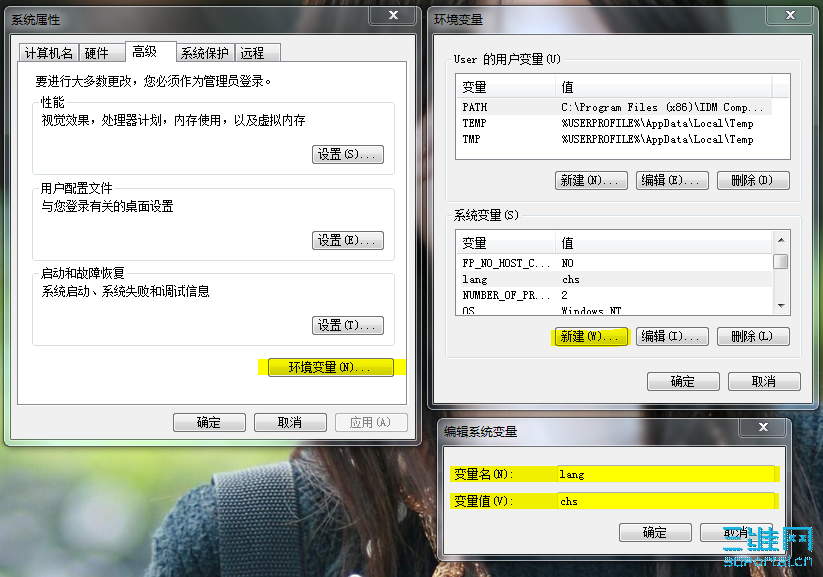Click 编辑 for the user variables
The image size is (823, 577).
click(672, 180)
